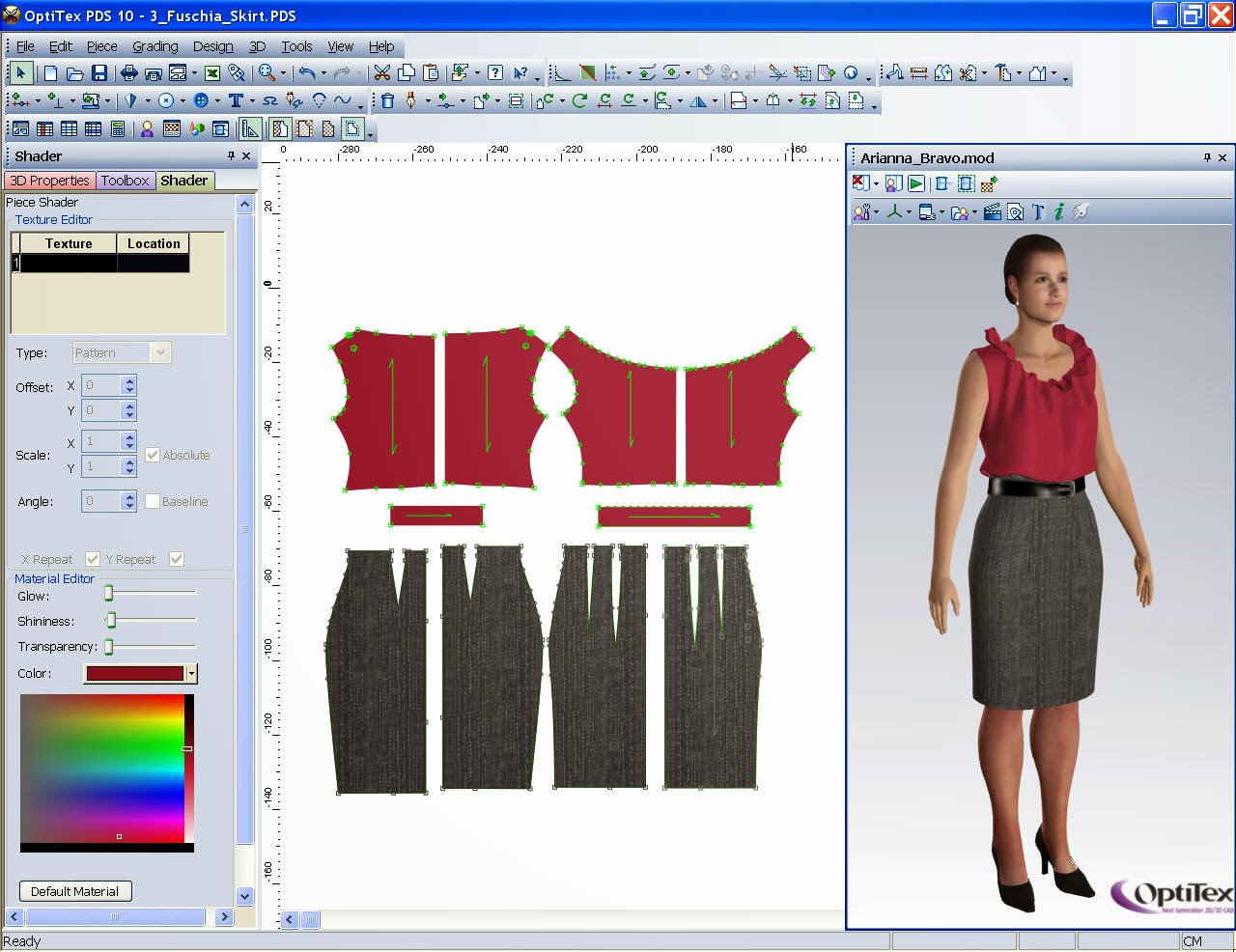Click the Undo arrow icon
The width and height of the screenshot is (1236, 952).
click(x=307, y=72)
